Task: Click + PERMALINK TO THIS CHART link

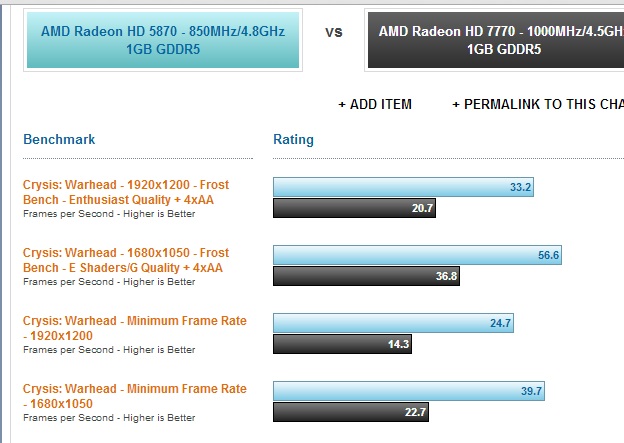Action: click(x=537, y=104)
